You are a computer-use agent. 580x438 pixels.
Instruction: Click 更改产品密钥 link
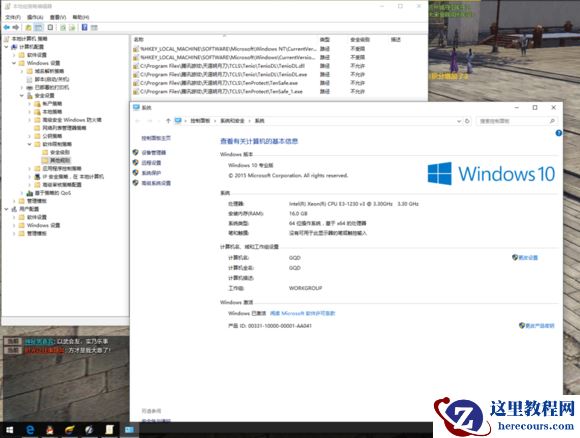coord(540,326)
